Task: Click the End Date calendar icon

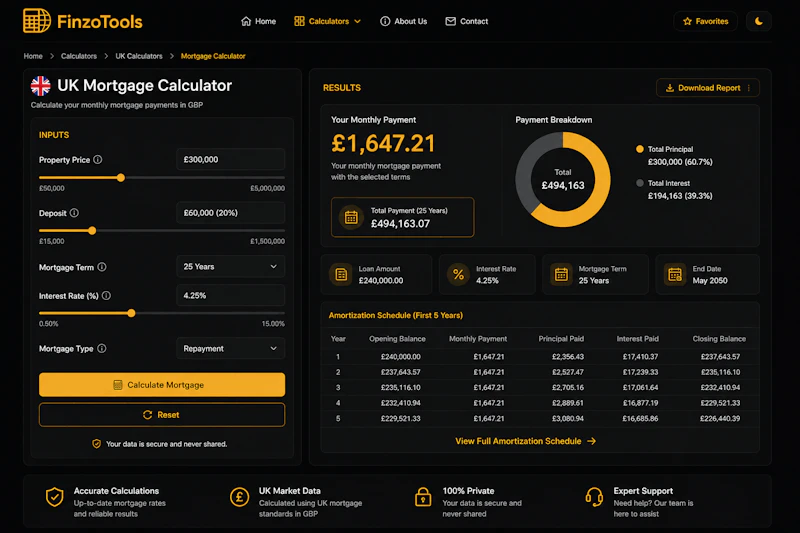Action: [674, 274]
